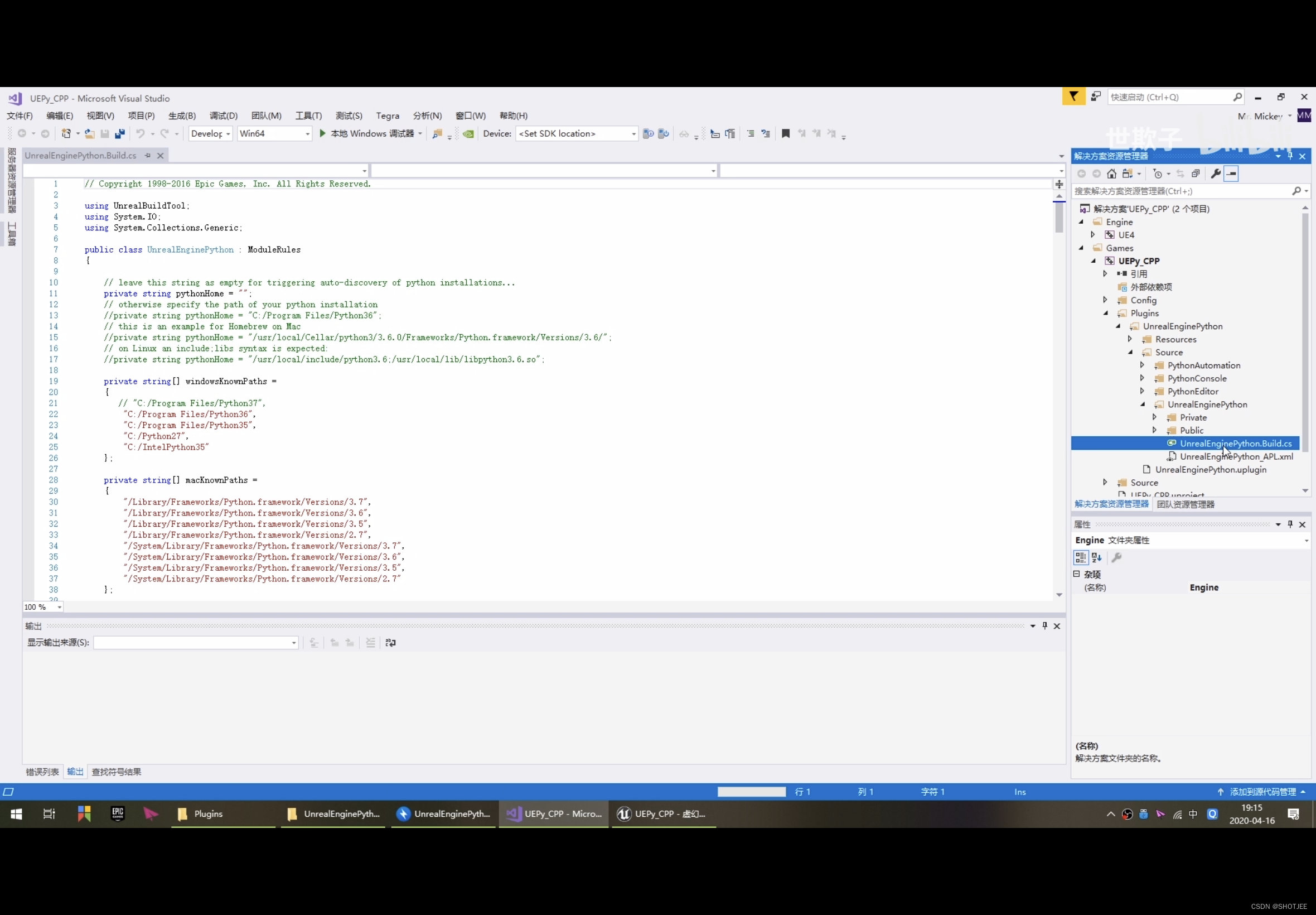The height and width of the screenshot is (915, 1316).
Task: Click the Pending Changes Filter clock icon
Action: coord(1157,174)
